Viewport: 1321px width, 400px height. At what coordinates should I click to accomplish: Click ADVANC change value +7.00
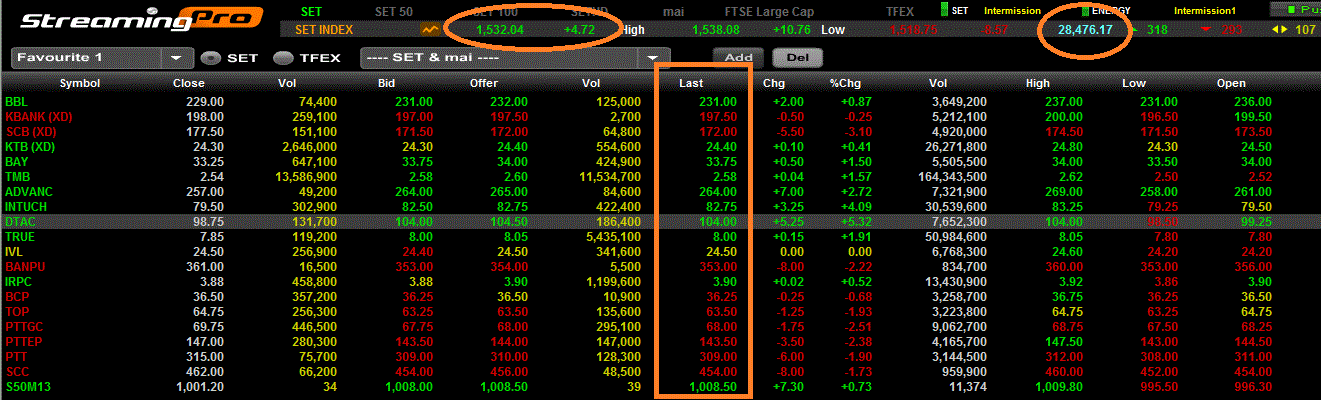click(787, 192)
